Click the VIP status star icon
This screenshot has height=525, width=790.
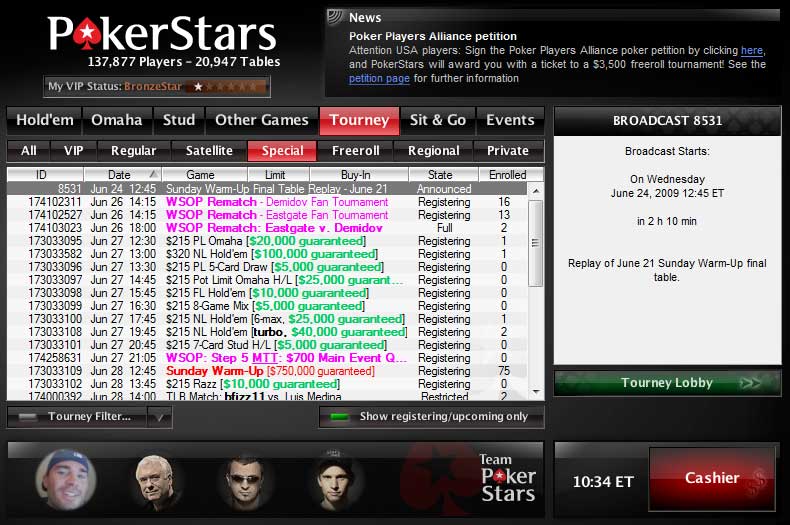point(199,87)
